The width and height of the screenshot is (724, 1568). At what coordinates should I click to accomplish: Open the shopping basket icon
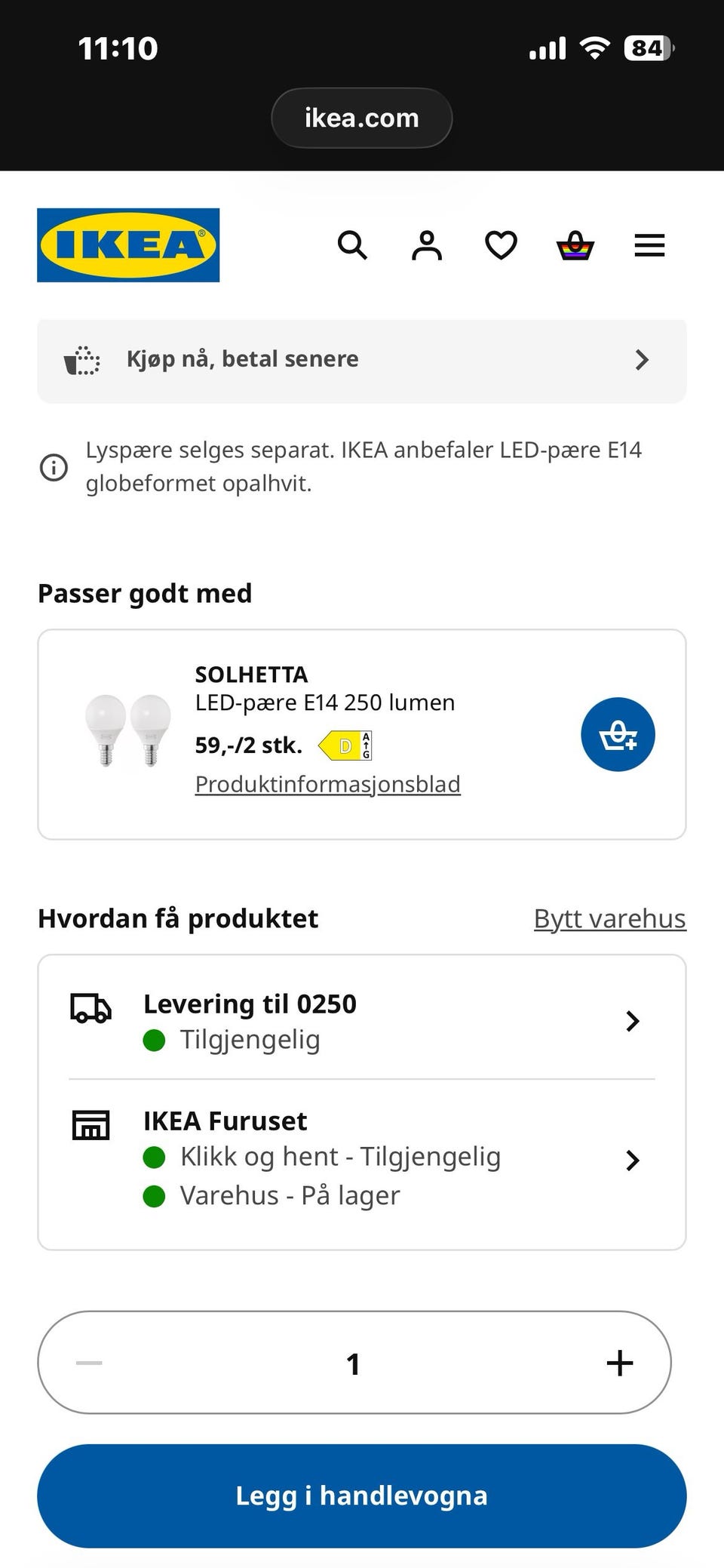click(x=575, y=245)
